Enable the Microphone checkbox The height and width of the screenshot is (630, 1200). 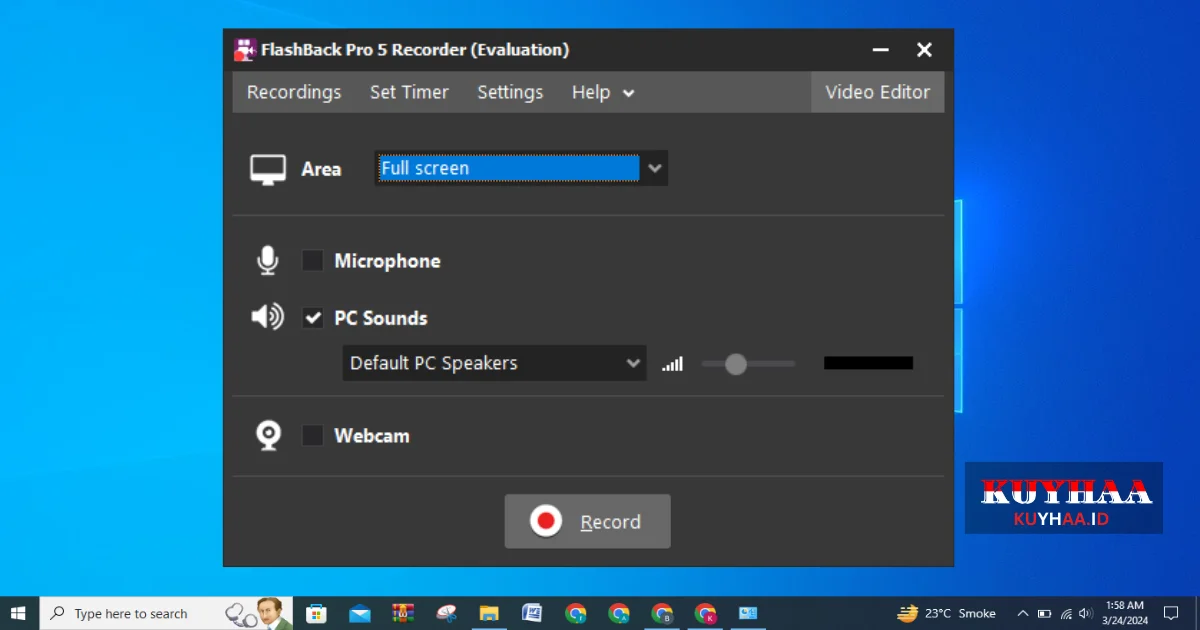[313, 261]
